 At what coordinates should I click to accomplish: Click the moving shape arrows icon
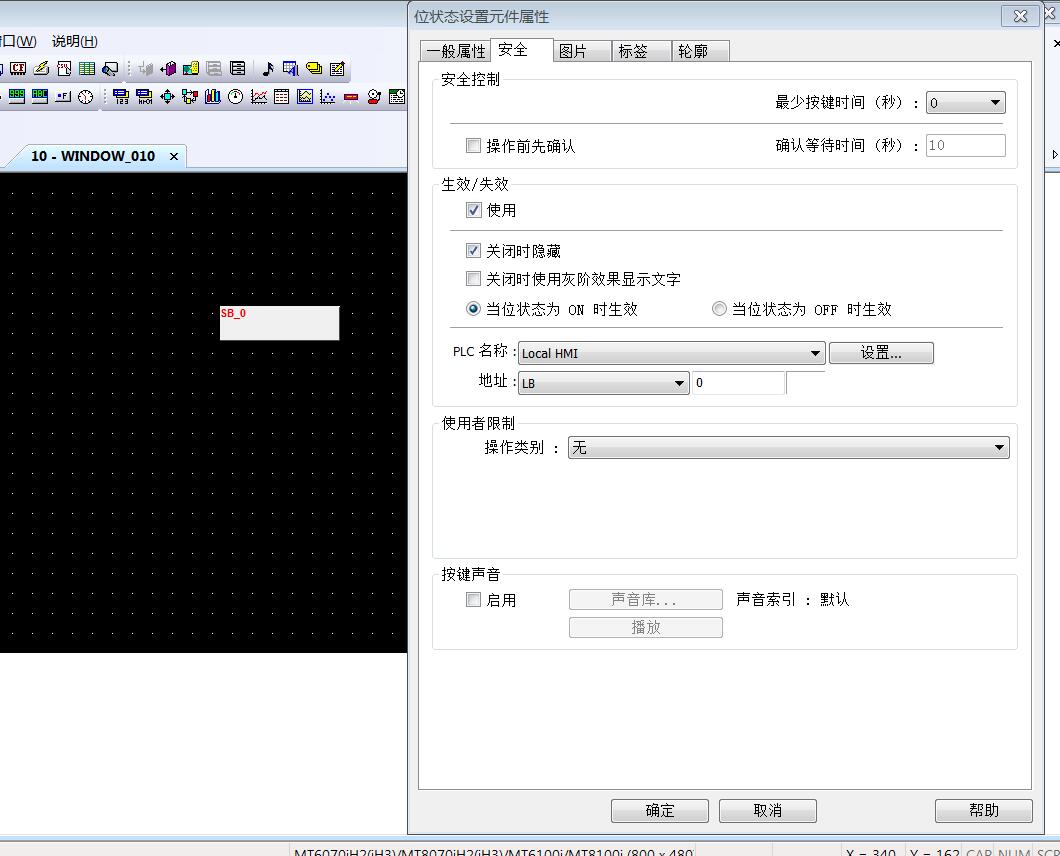tap(167, 97)
